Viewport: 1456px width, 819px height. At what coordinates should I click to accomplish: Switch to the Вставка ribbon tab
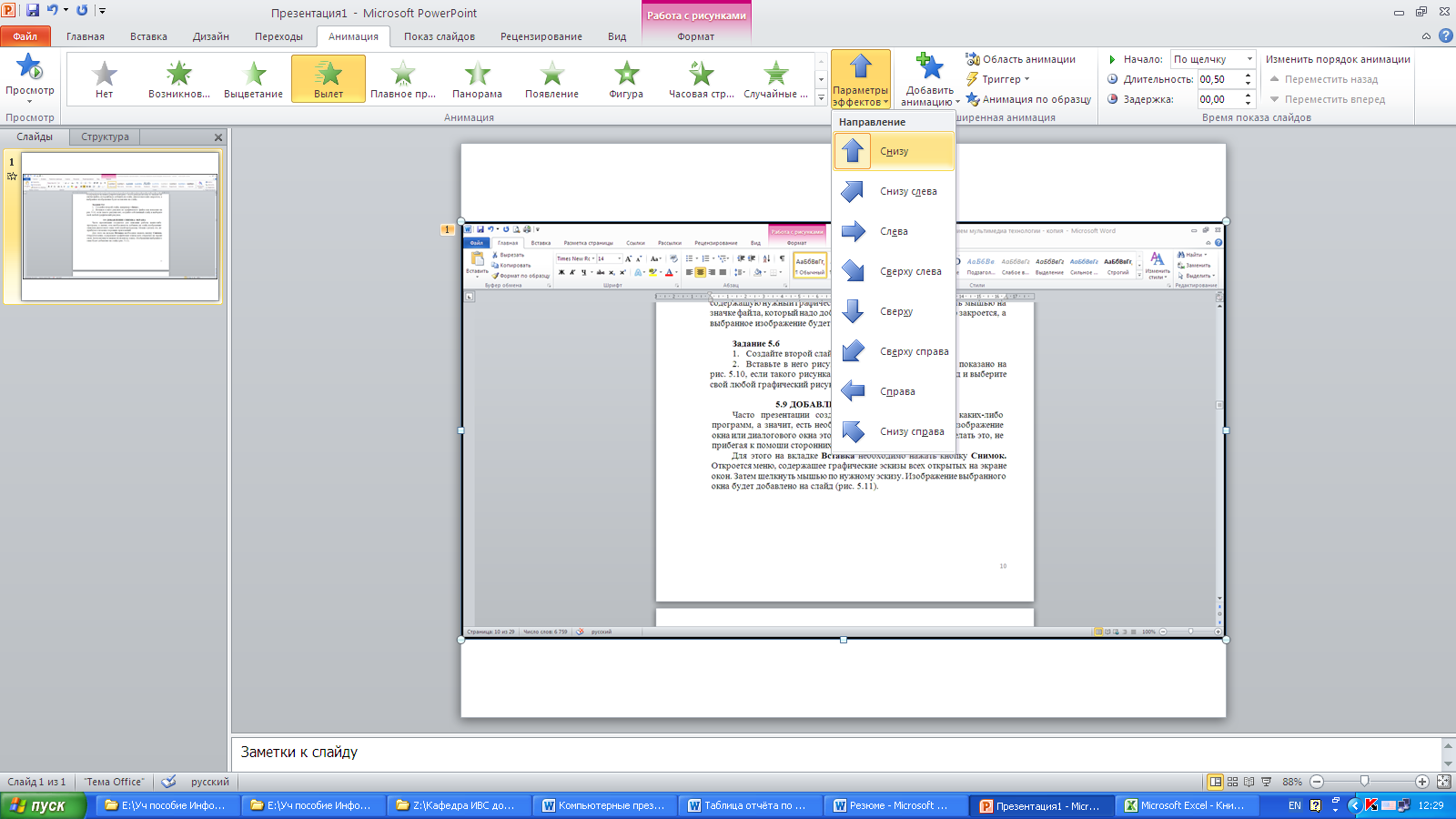(148, 36)
